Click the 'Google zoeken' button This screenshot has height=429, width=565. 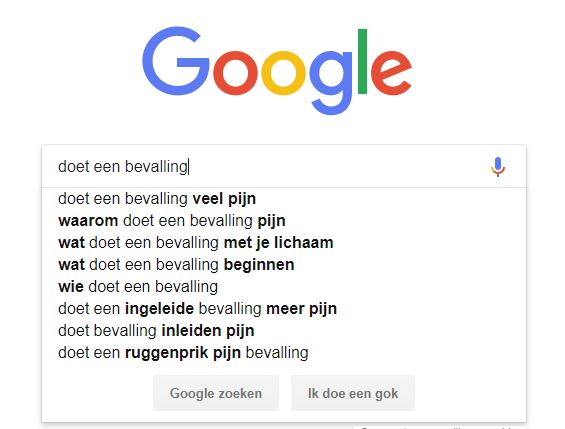[x=216, y=393]
